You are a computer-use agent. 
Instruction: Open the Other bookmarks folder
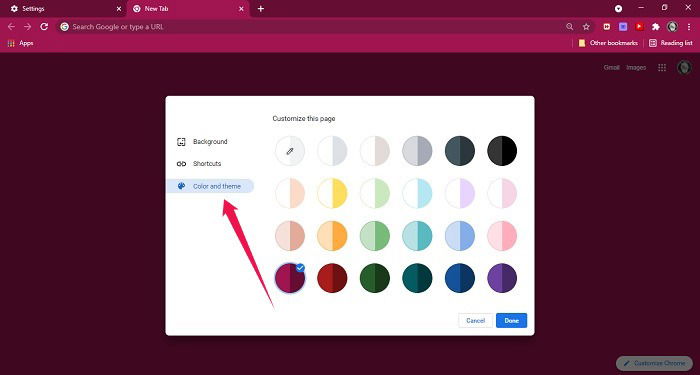[608, 43]
